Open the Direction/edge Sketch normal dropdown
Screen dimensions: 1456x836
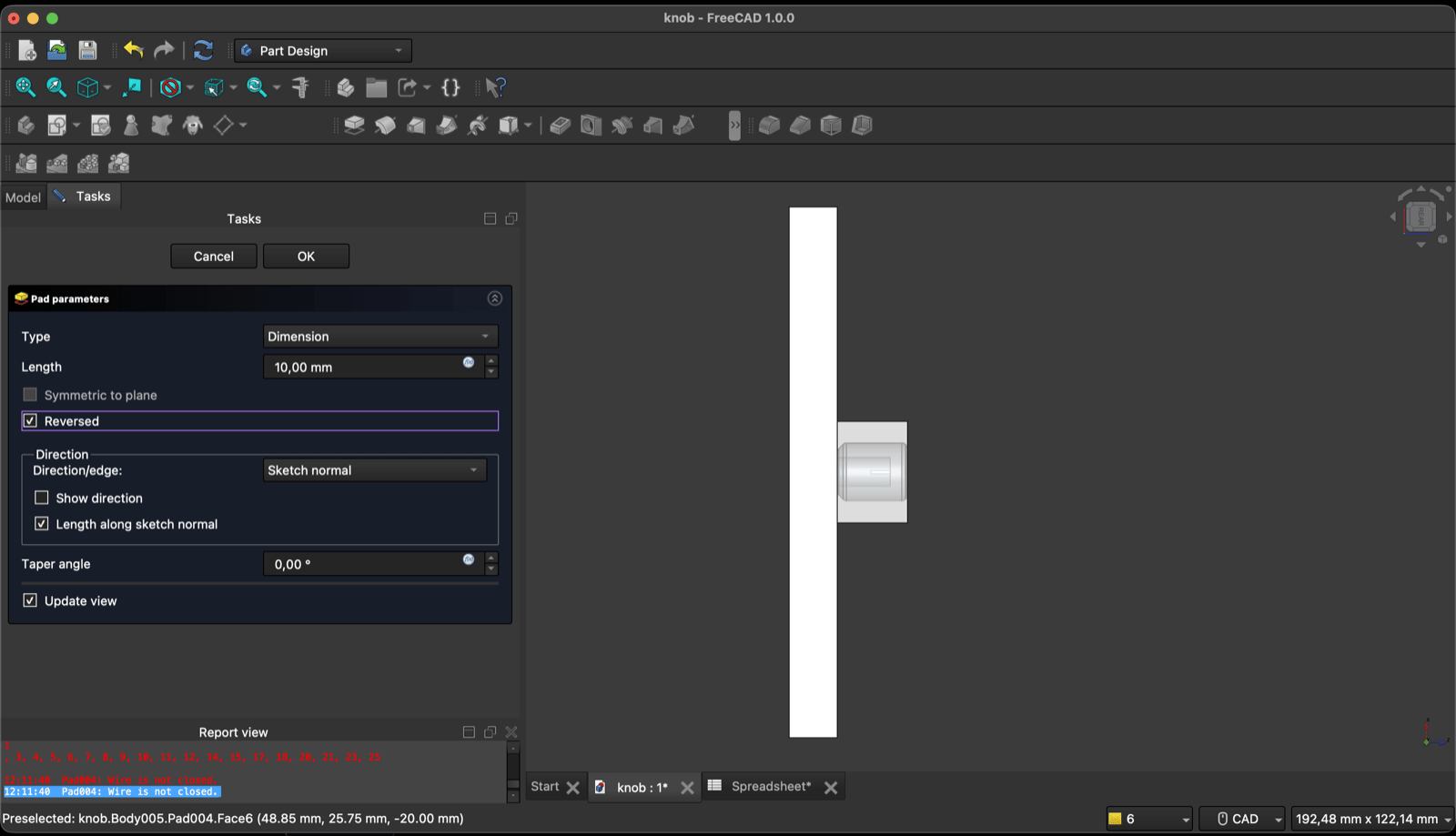(x=375, y=470)
